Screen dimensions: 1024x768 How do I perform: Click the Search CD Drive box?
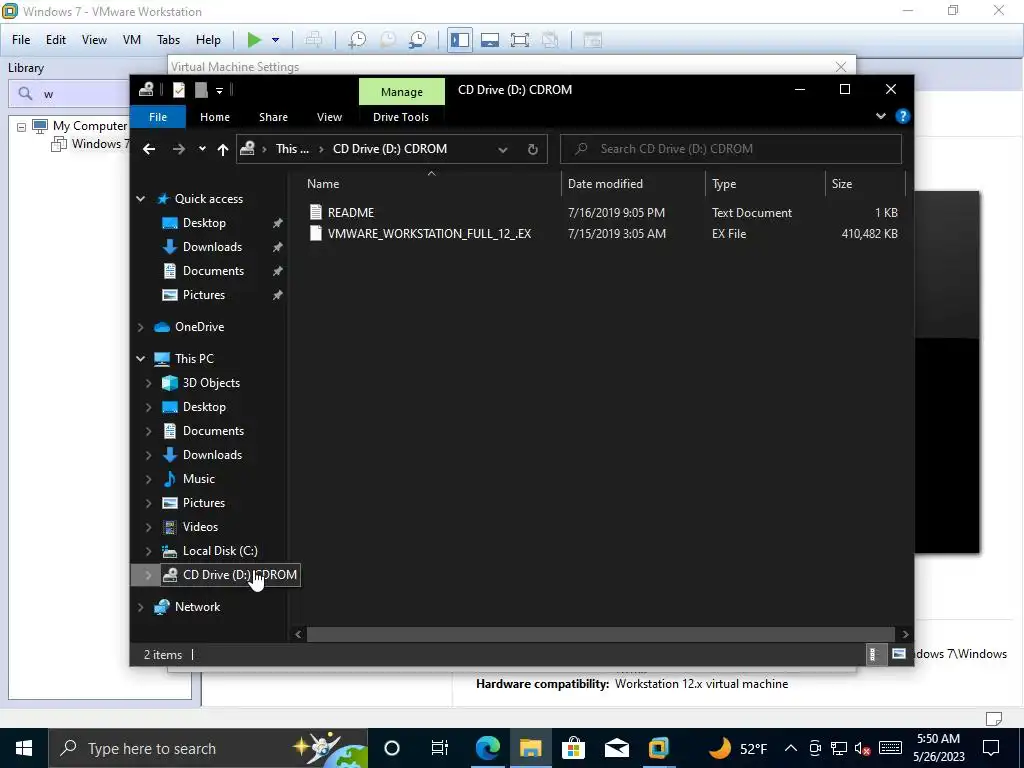coord(731,149)
